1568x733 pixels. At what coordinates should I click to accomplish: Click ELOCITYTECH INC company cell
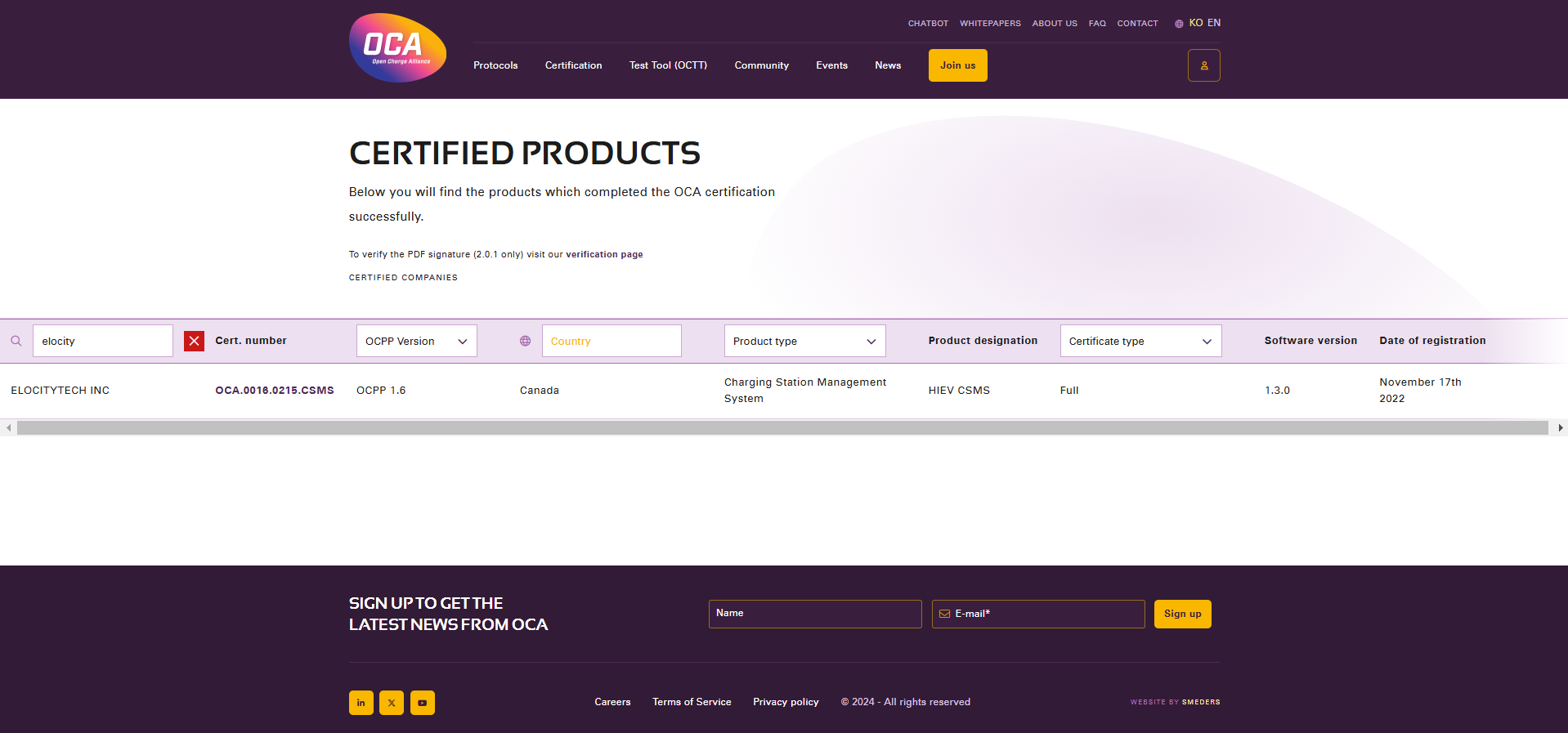pyautogui.click(x=60, y=391)
